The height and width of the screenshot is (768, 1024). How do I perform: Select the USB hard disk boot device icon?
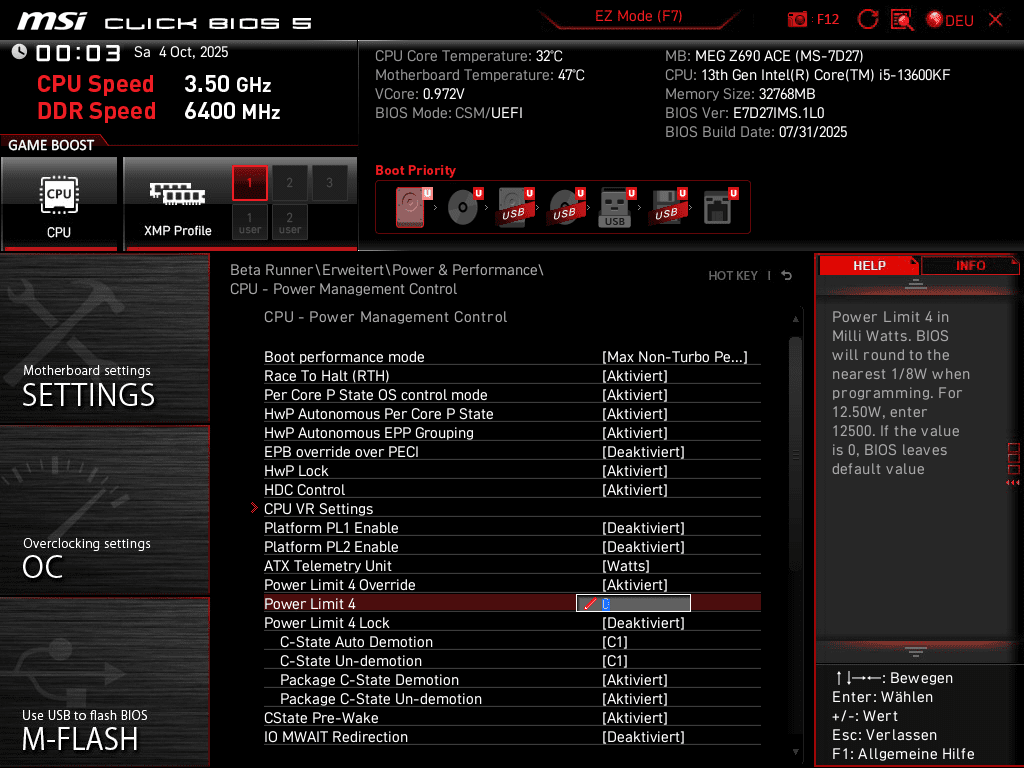515,207
